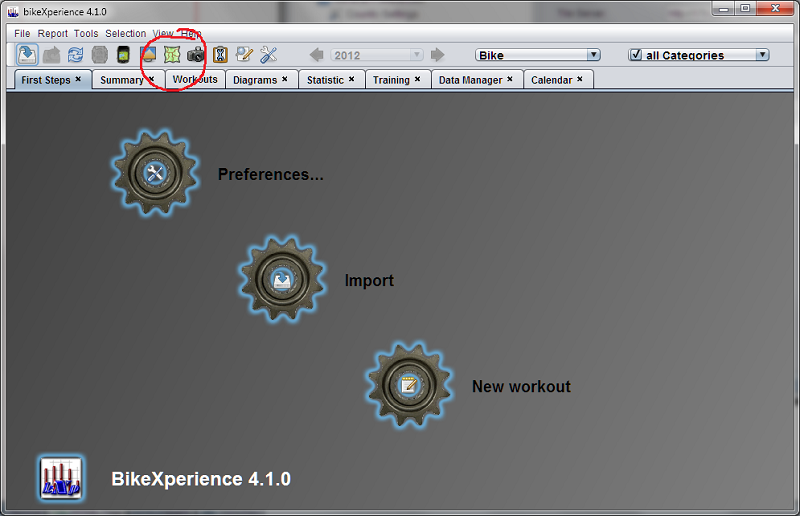Open the Tools menu
Image resolution: width=800 pixels, height=516 pixels.
coord(86,34)
